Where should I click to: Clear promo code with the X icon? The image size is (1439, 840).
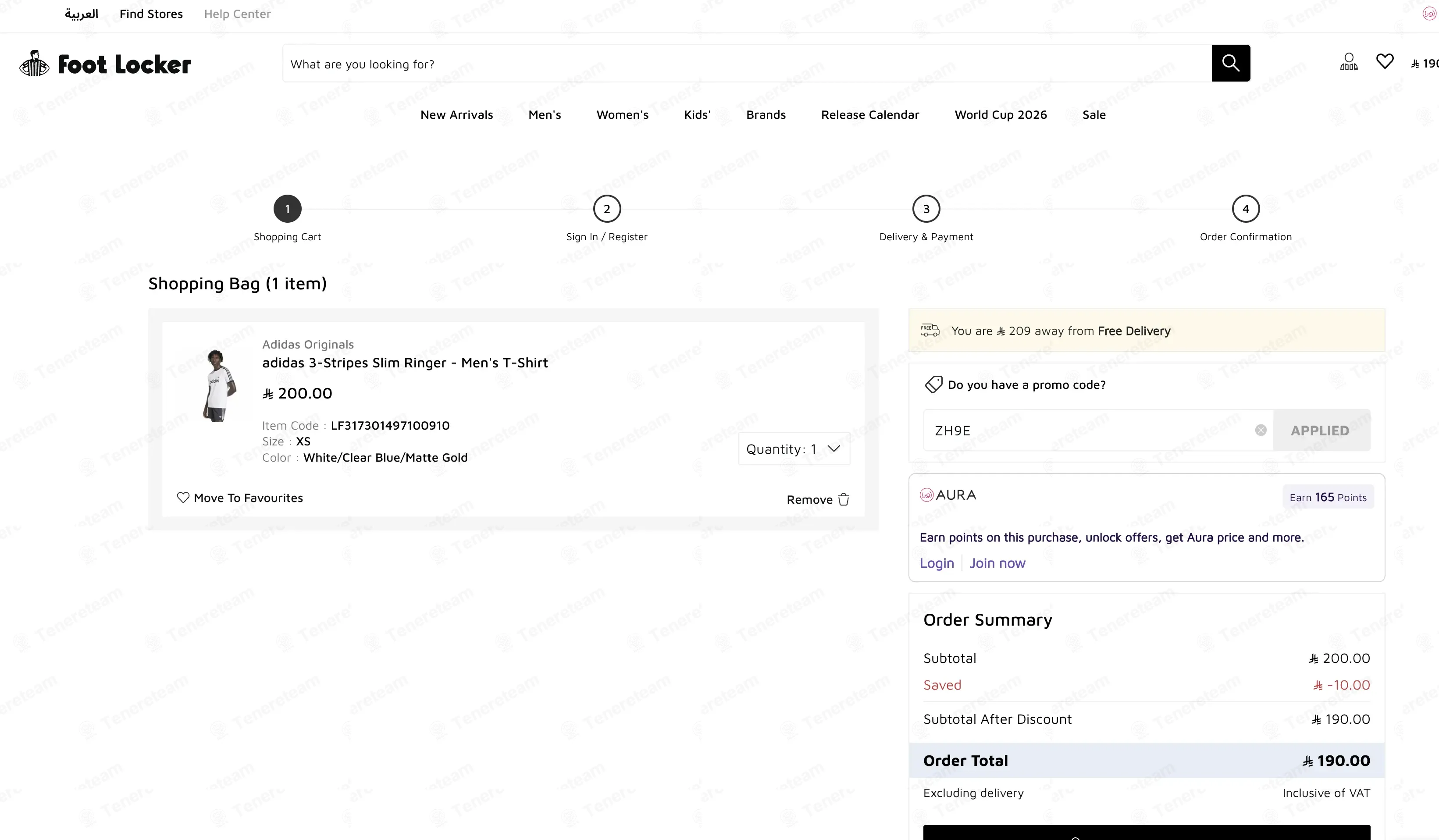tap(1261, 430)
